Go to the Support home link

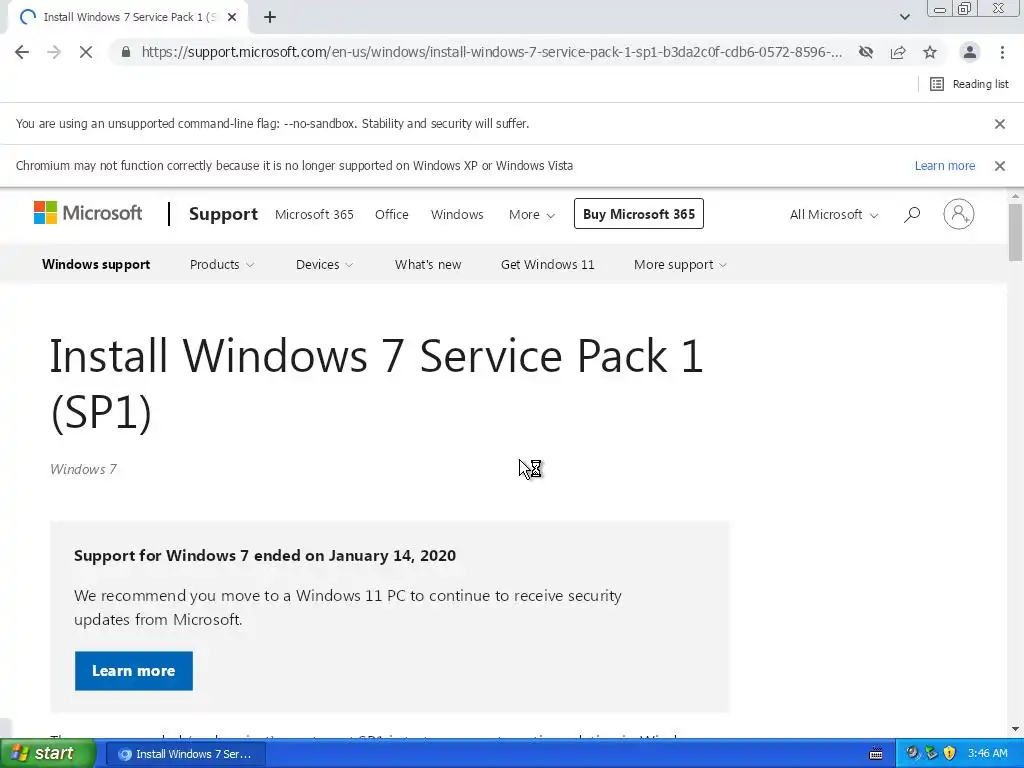[x=223, y=214]
